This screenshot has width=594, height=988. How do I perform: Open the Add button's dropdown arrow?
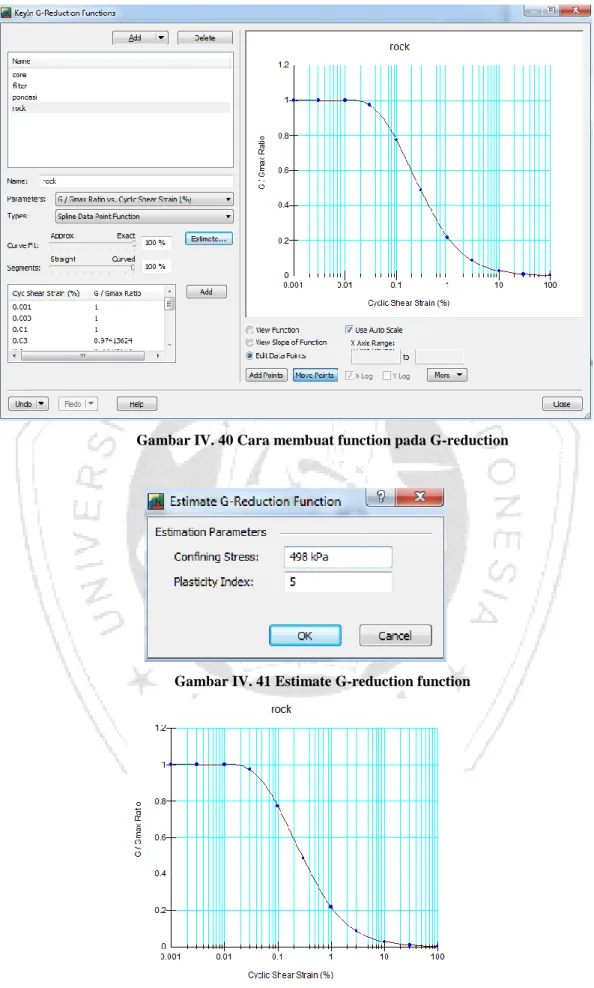coord(162,38)
